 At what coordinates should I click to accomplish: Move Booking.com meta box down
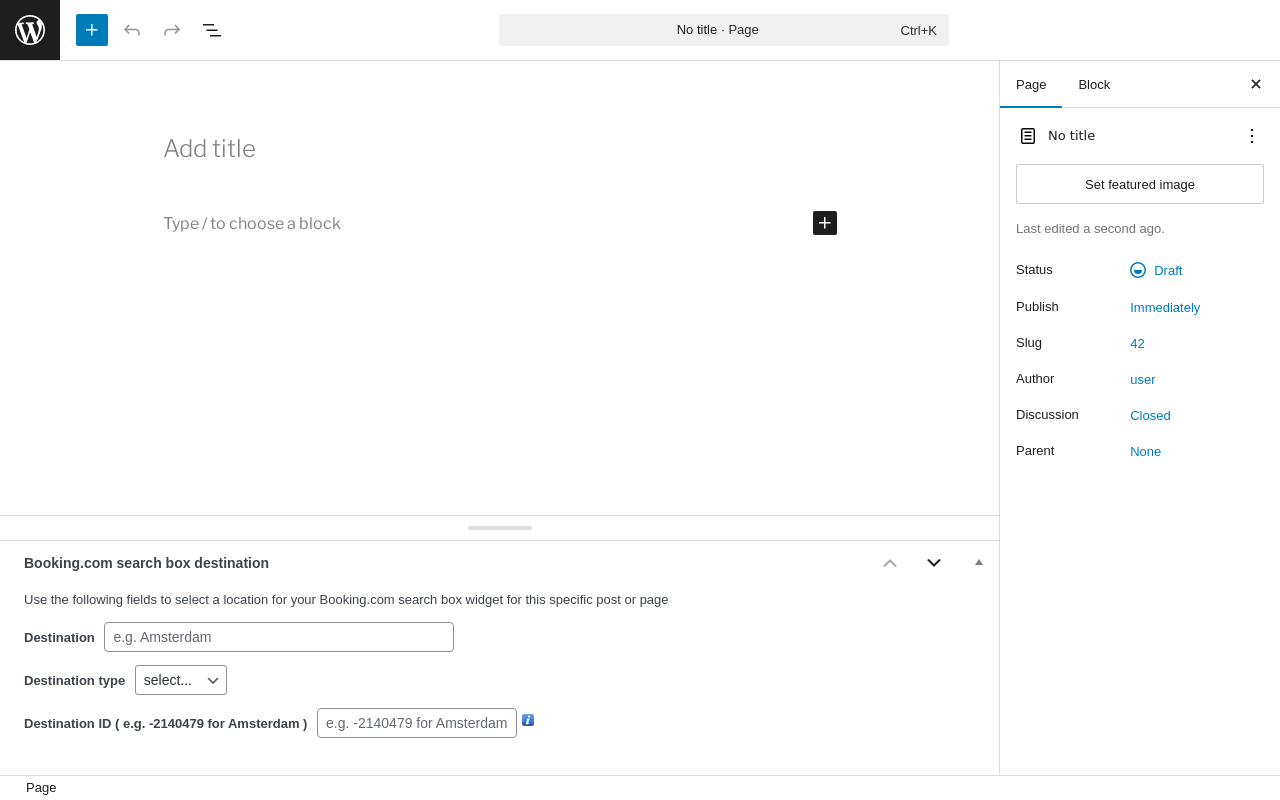click(934, 563)
